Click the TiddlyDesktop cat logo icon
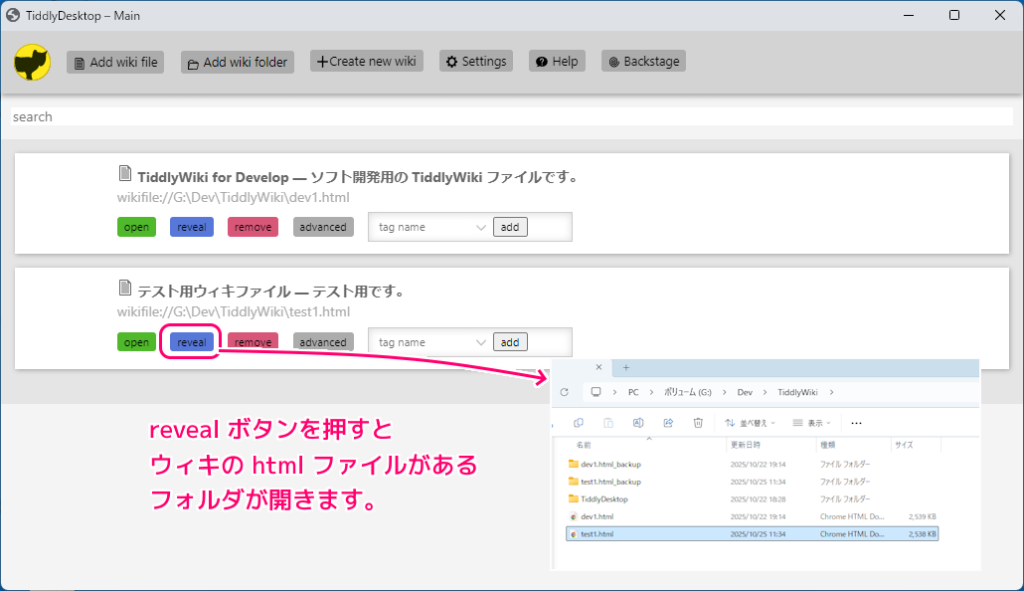The width and height of the screenshot is (1024, 591). pos(34,62)
